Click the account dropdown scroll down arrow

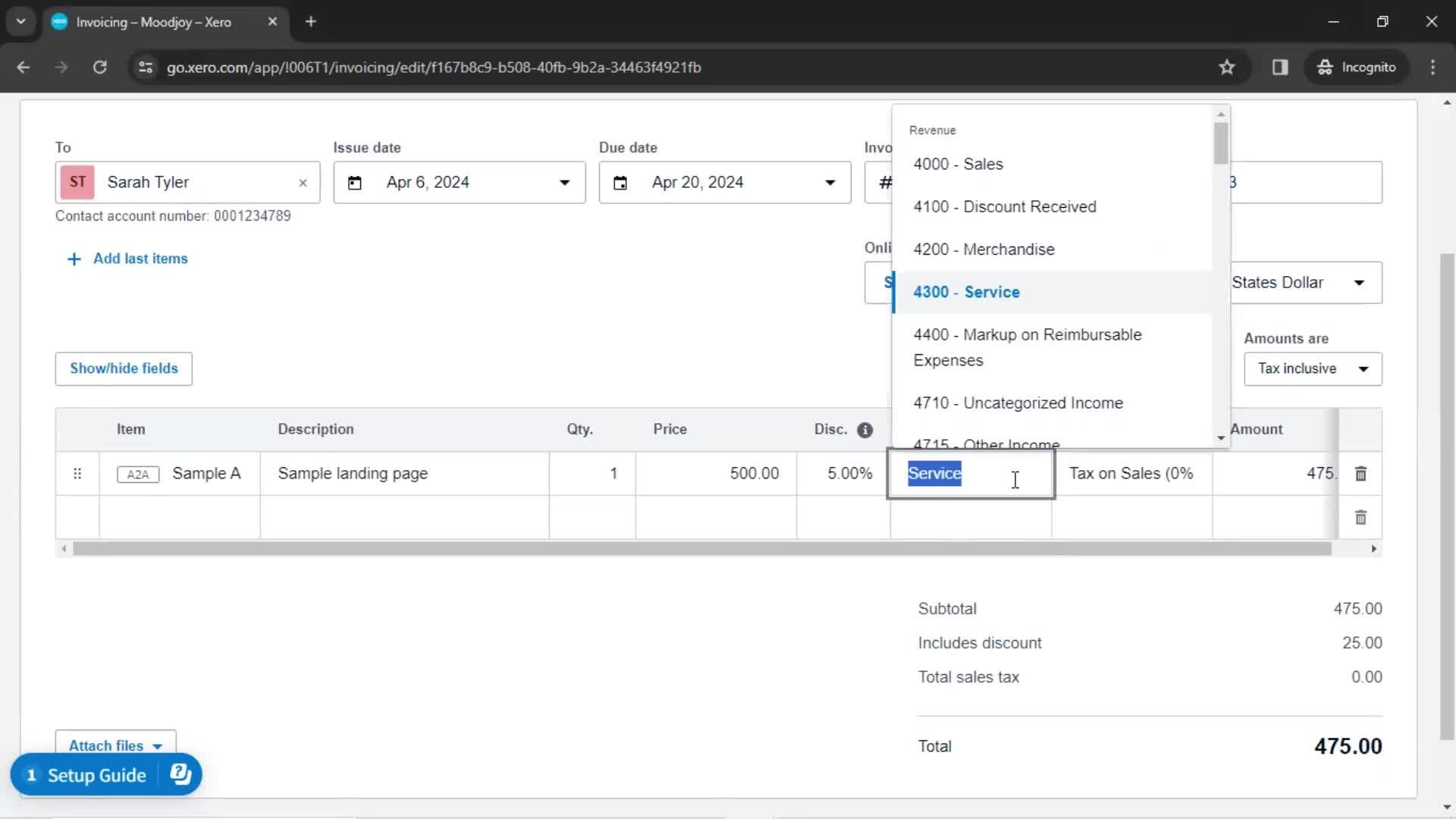[1221, 438]
